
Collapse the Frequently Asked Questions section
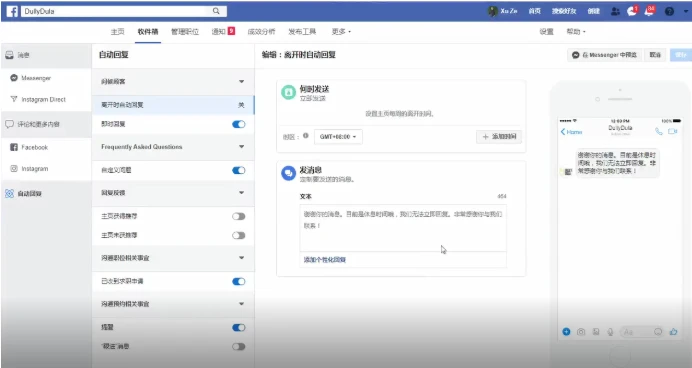241,146
